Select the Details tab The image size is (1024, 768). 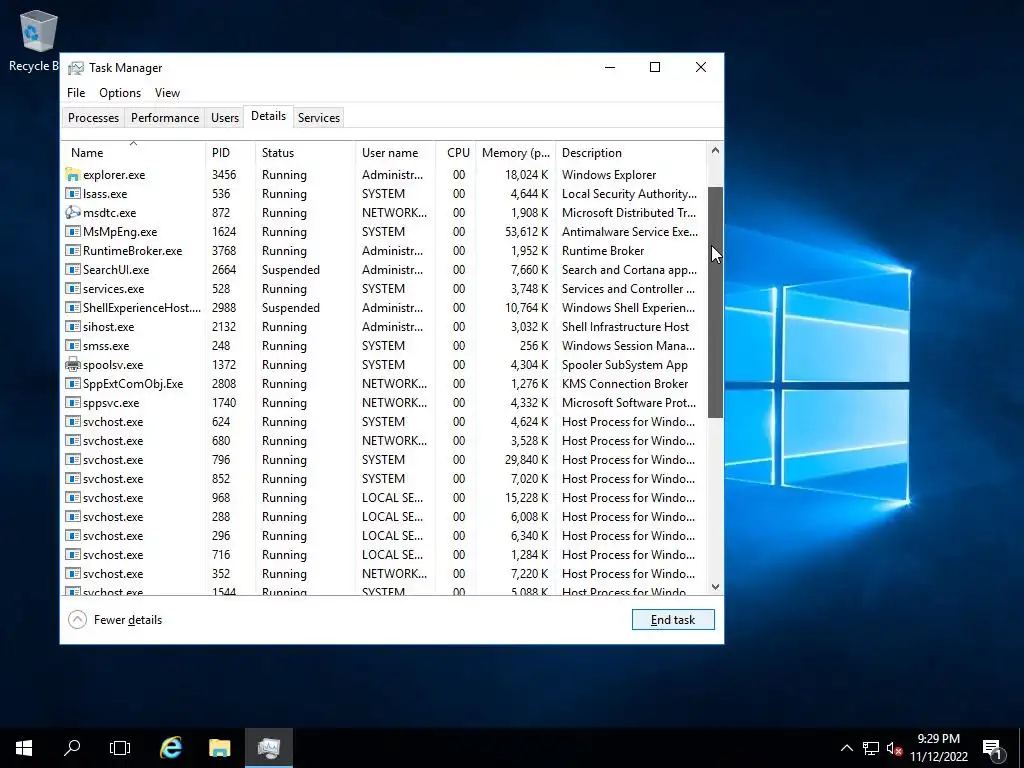pos(268,116)
